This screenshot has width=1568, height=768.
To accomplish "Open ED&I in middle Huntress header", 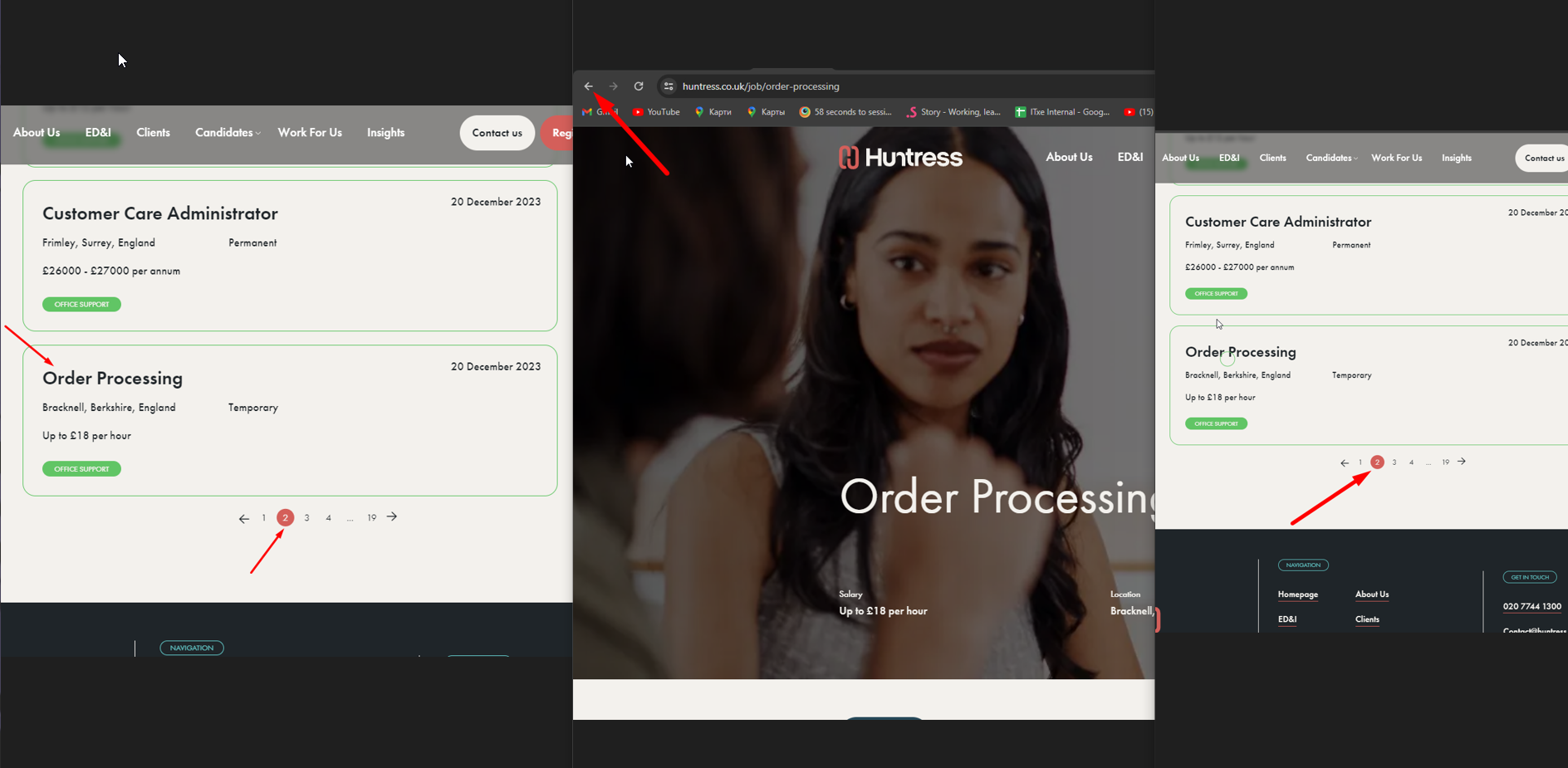I will [1129, 157].
